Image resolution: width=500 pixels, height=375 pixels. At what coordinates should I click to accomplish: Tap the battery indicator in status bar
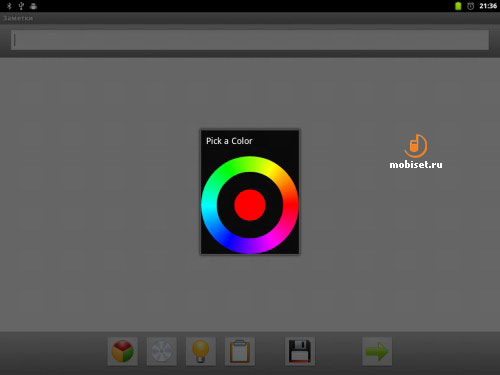(x=458, y=6)
